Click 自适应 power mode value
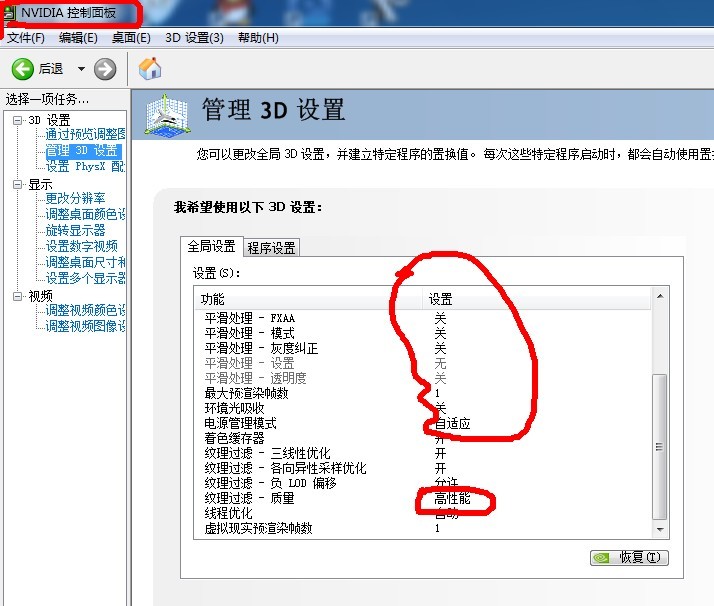Screen dimensions: 714x606 tap(453, 423)
